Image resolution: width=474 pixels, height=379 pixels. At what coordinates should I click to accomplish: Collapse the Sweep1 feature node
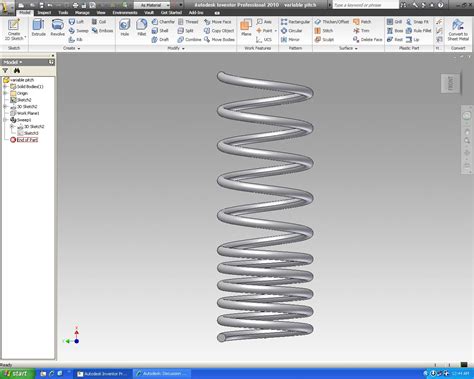point(5,120)
